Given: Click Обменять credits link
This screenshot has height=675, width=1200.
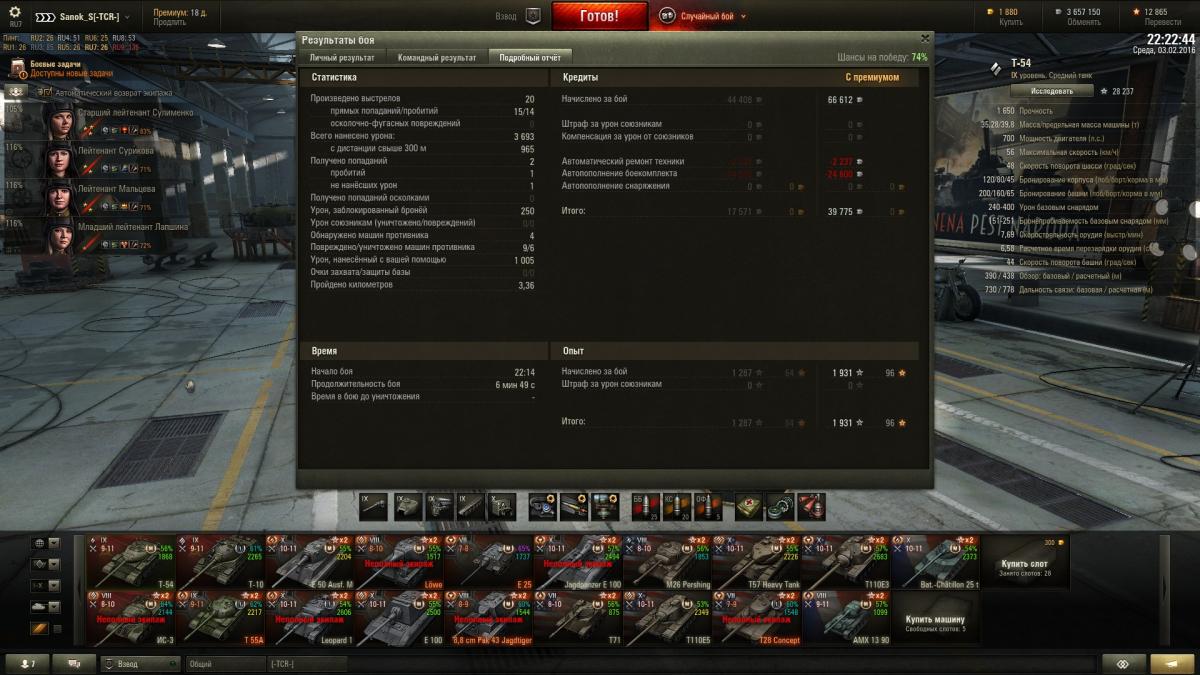Looking at the screenshot, I should (1083, 22).
